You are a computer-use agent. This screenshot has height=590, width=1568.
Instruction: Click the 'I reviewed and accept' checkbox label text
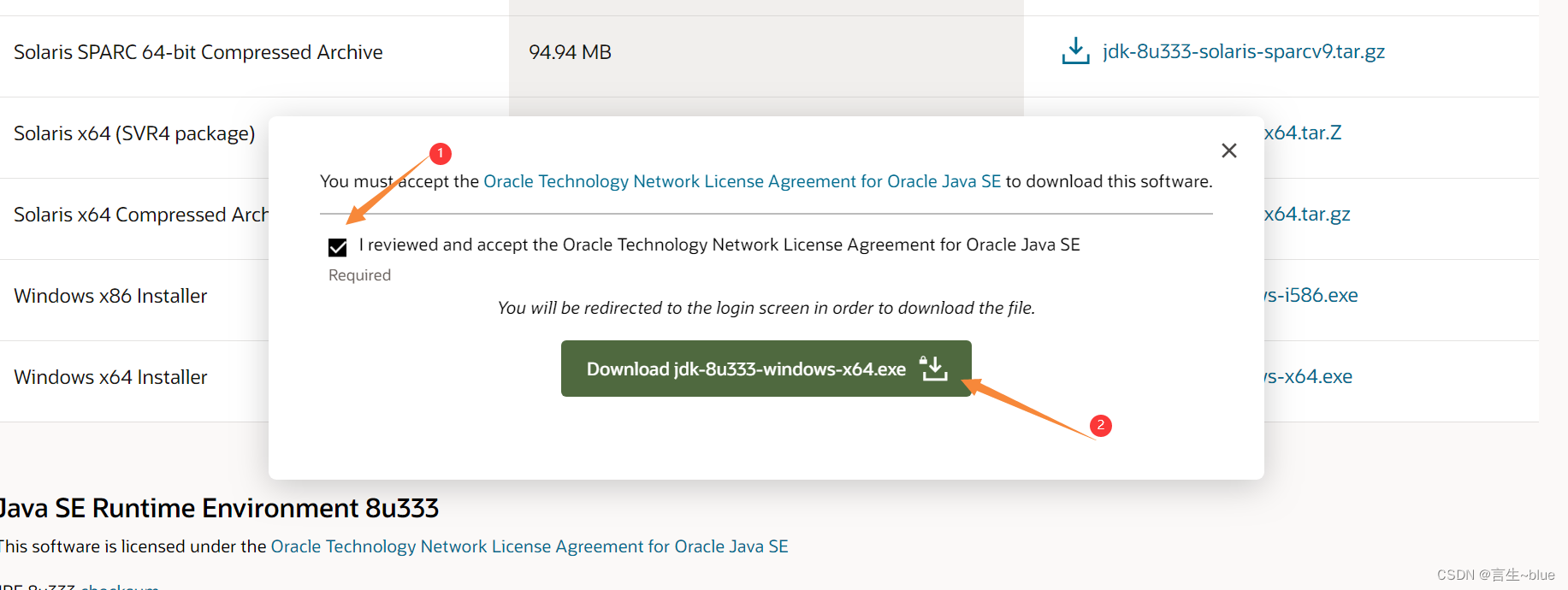[719, 245]
